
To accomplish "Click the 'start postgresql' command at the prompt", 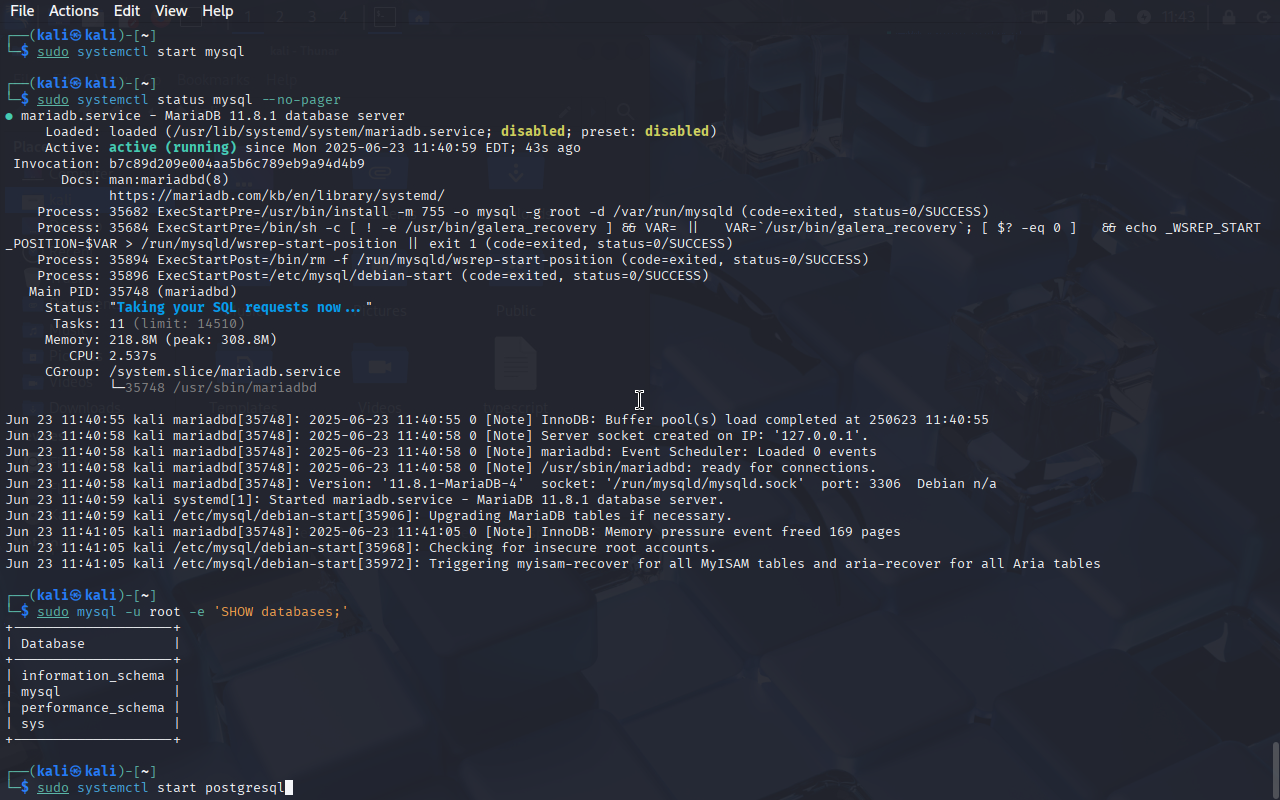I will [221, 788].
